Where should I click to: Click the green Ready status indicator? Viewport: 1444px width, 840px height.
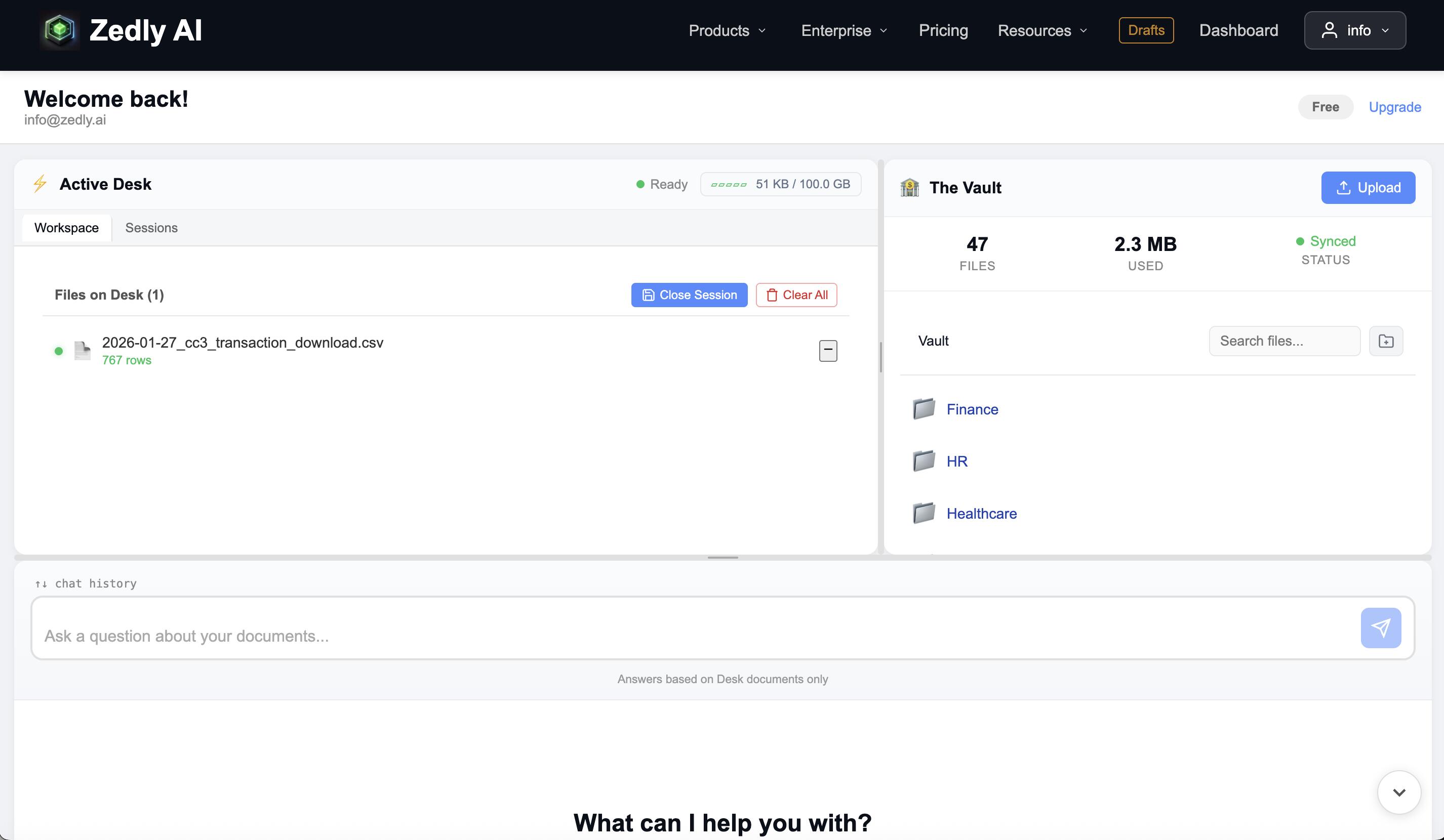click(640, 184)
